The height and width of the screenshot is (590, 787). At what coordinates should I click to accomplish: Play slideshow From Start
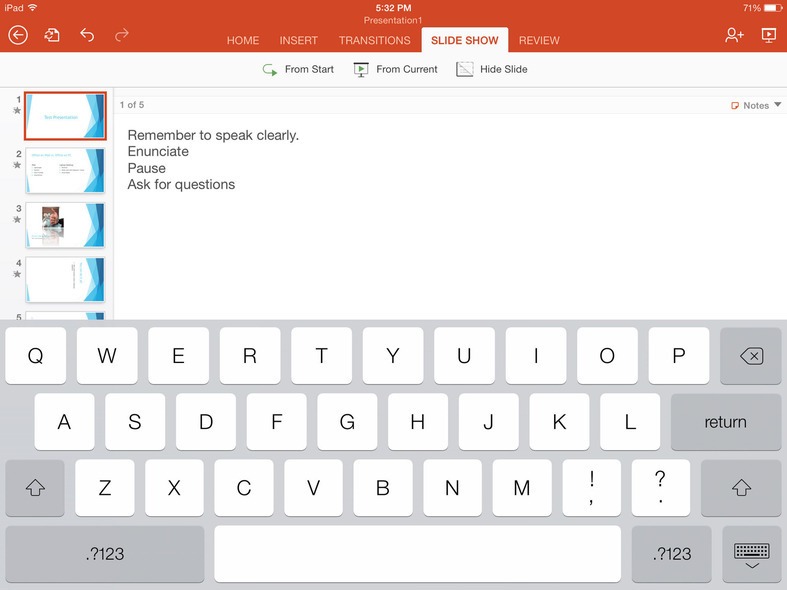click(x=298, y=69)
